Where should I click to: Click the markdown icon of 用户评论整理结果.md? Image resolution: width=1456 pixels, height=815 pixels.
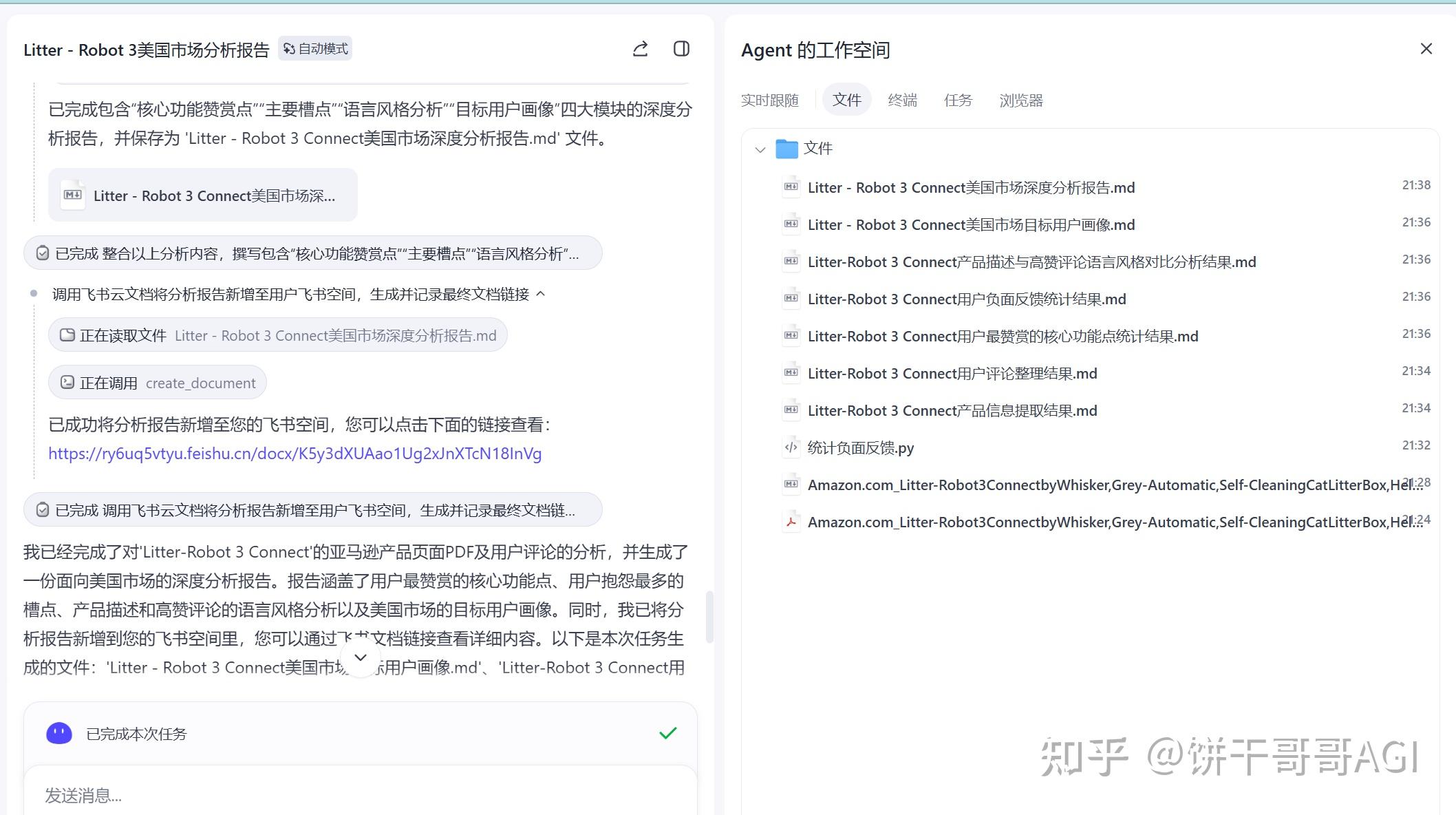[x=791, y=372]
